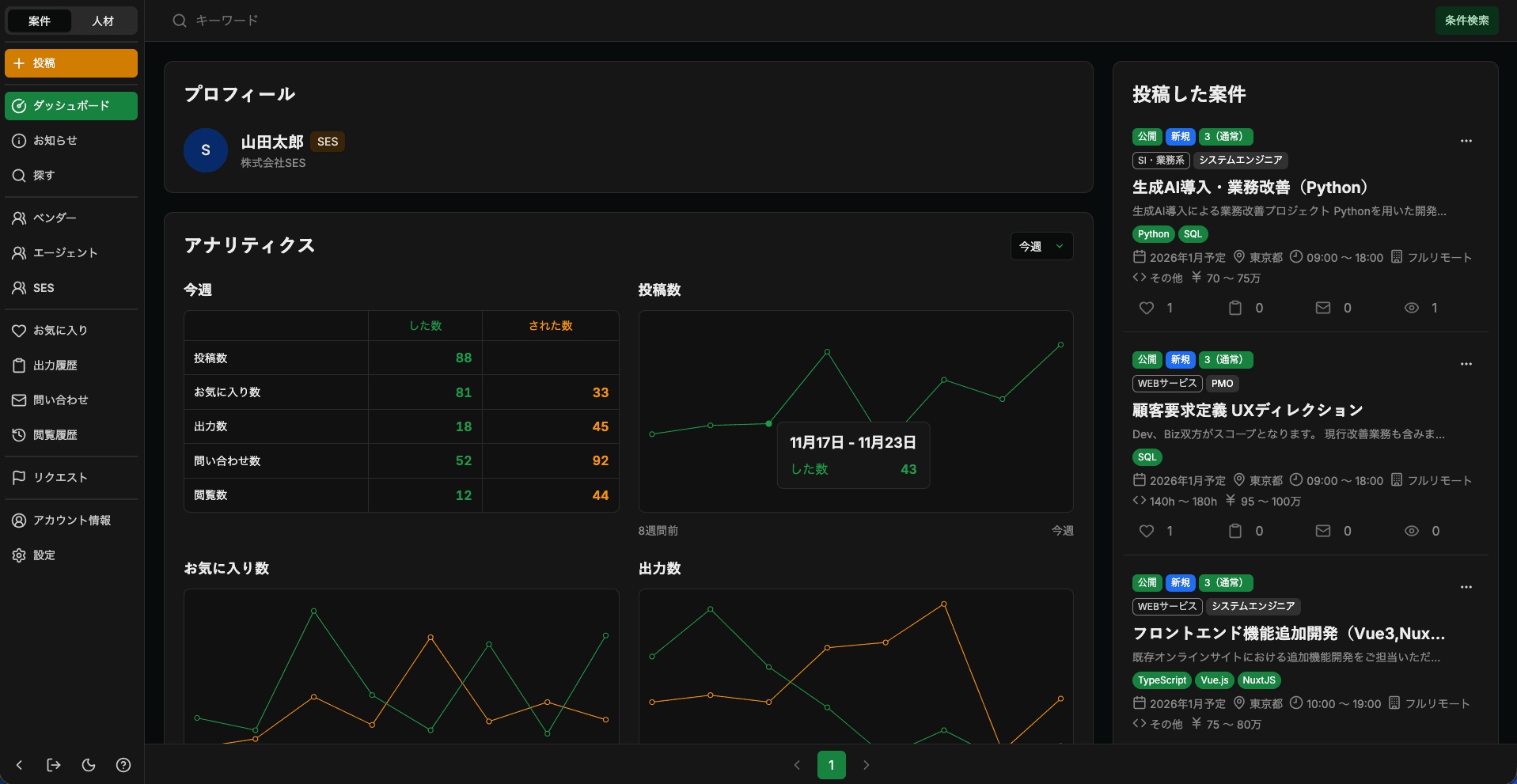
Task: Open 設定 from the sidebar
Action: click(44, 555)
